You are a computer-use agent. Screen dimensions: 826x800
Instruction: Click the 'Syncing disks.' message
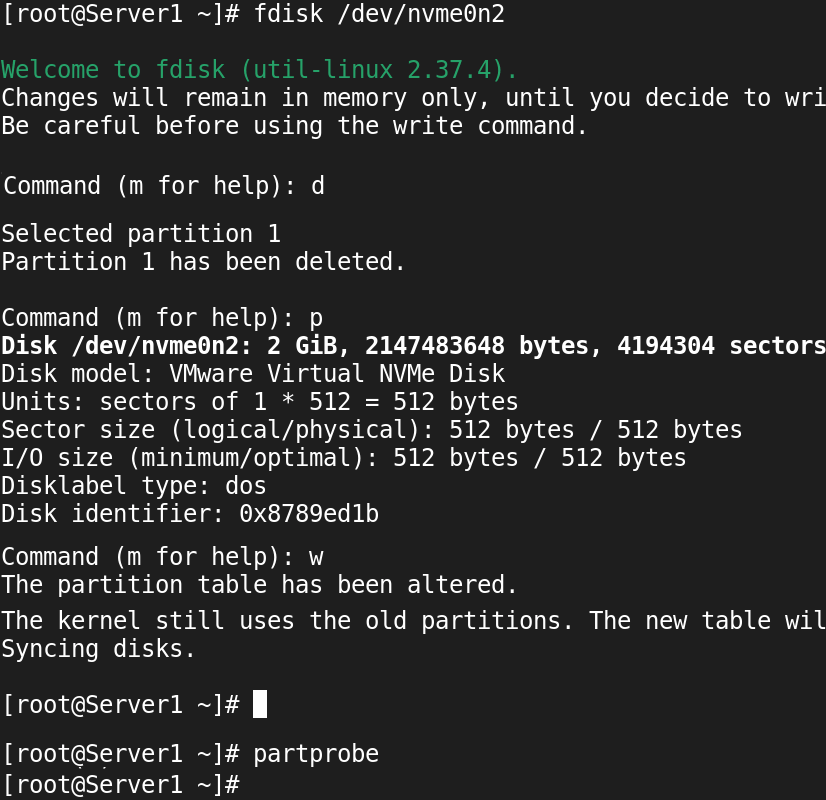[99, 649]
